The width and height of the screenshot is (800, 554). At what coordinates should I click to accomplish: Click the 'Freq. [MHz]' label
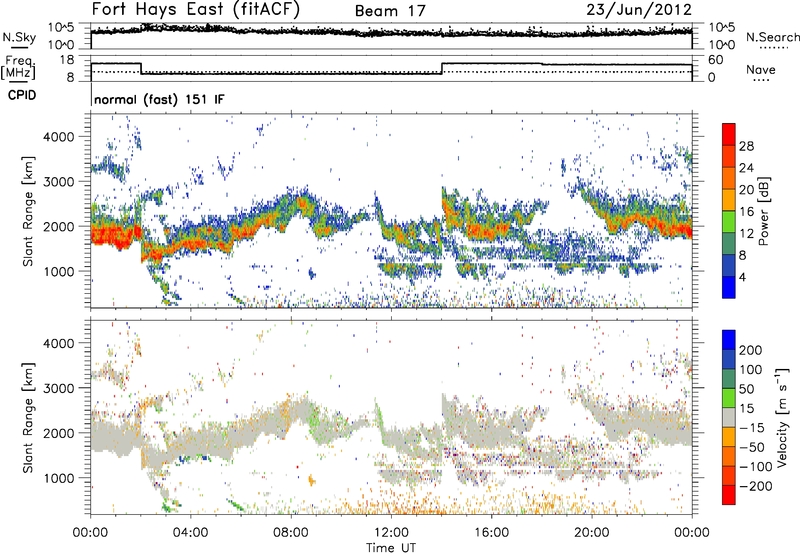coord(19,67)
